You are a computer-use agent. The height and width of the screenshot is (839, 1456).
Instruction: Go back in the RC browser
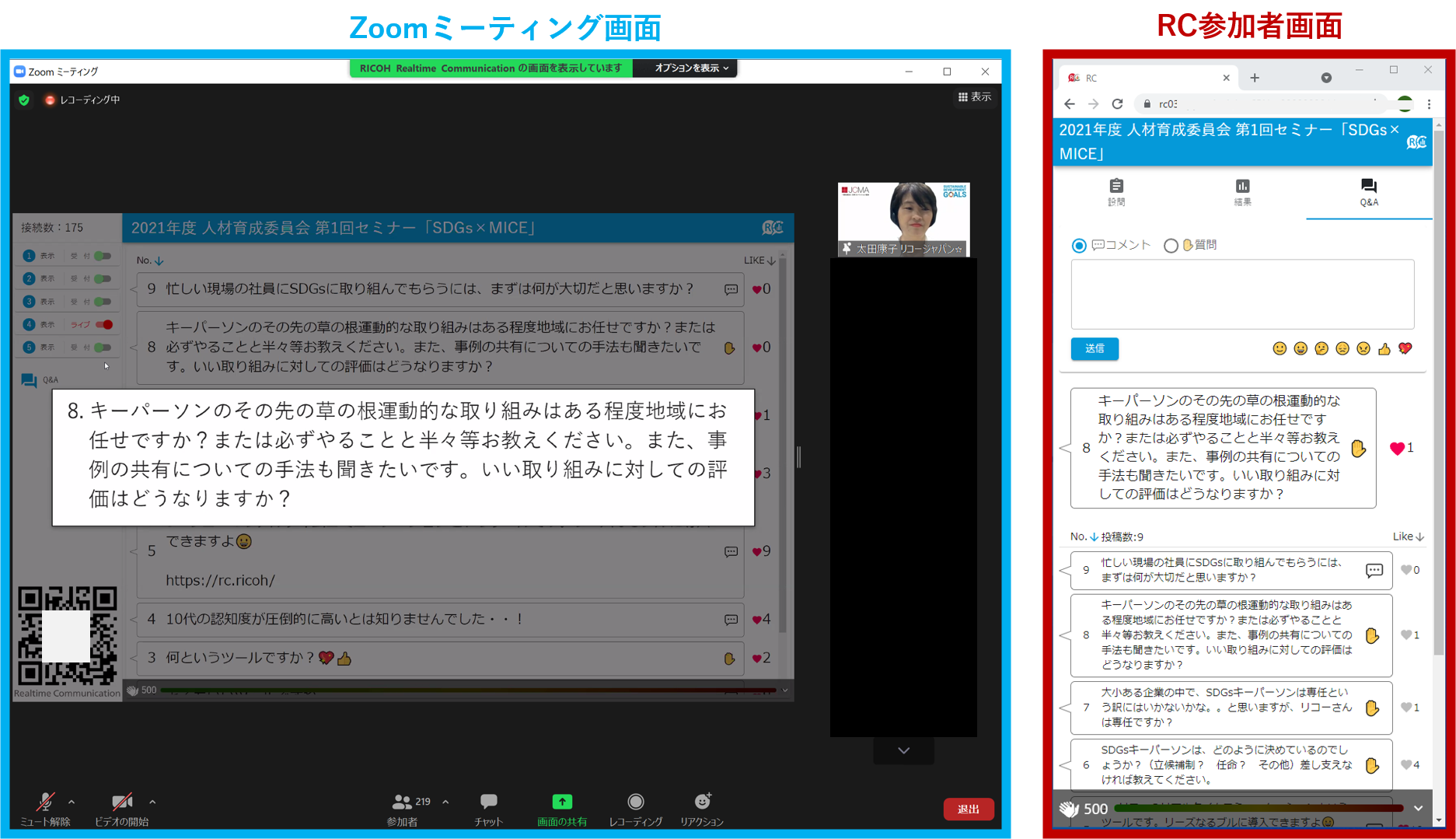coord(1070,103)
